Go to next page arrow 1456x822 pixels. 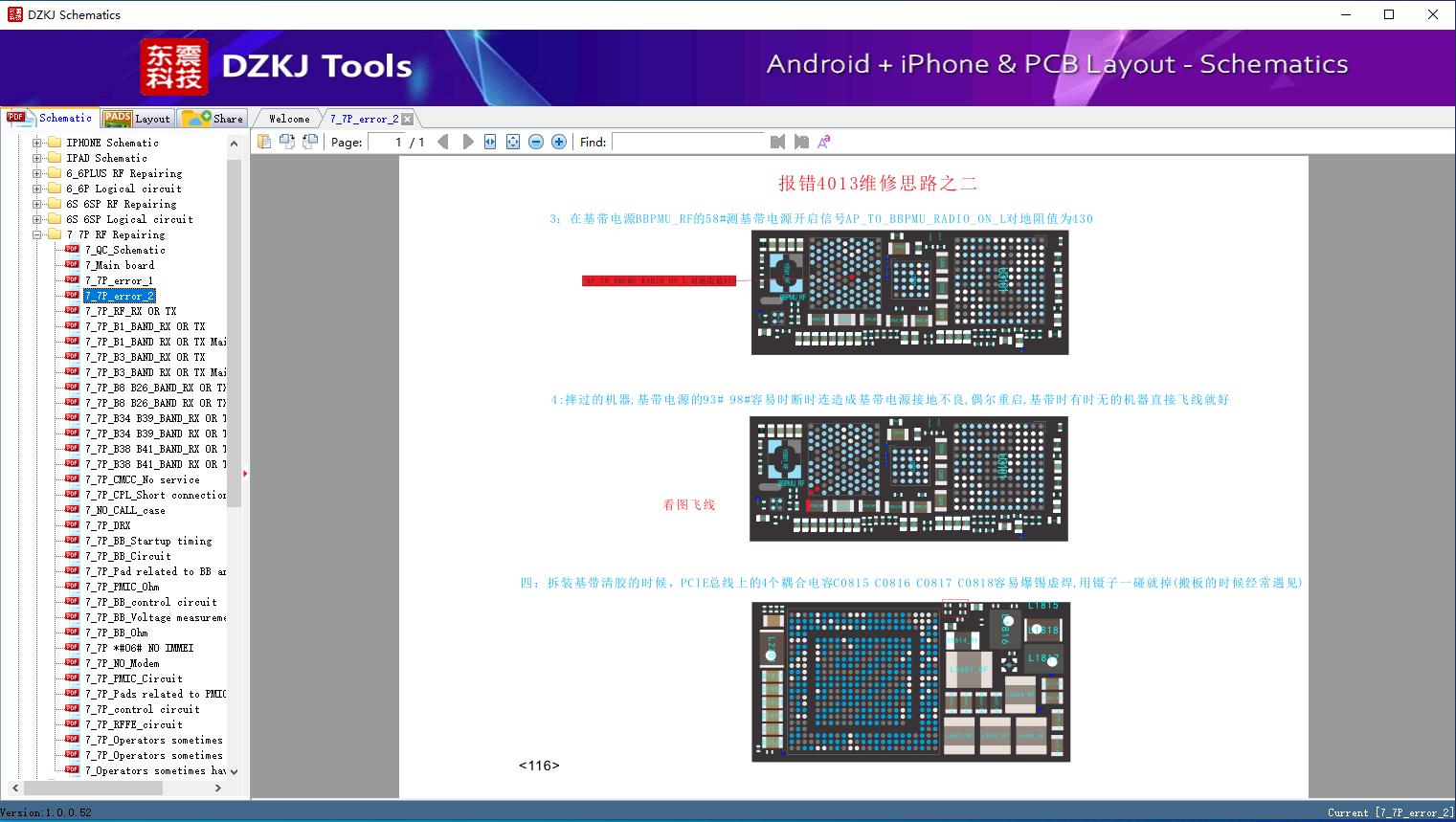(x=467, y=142)
